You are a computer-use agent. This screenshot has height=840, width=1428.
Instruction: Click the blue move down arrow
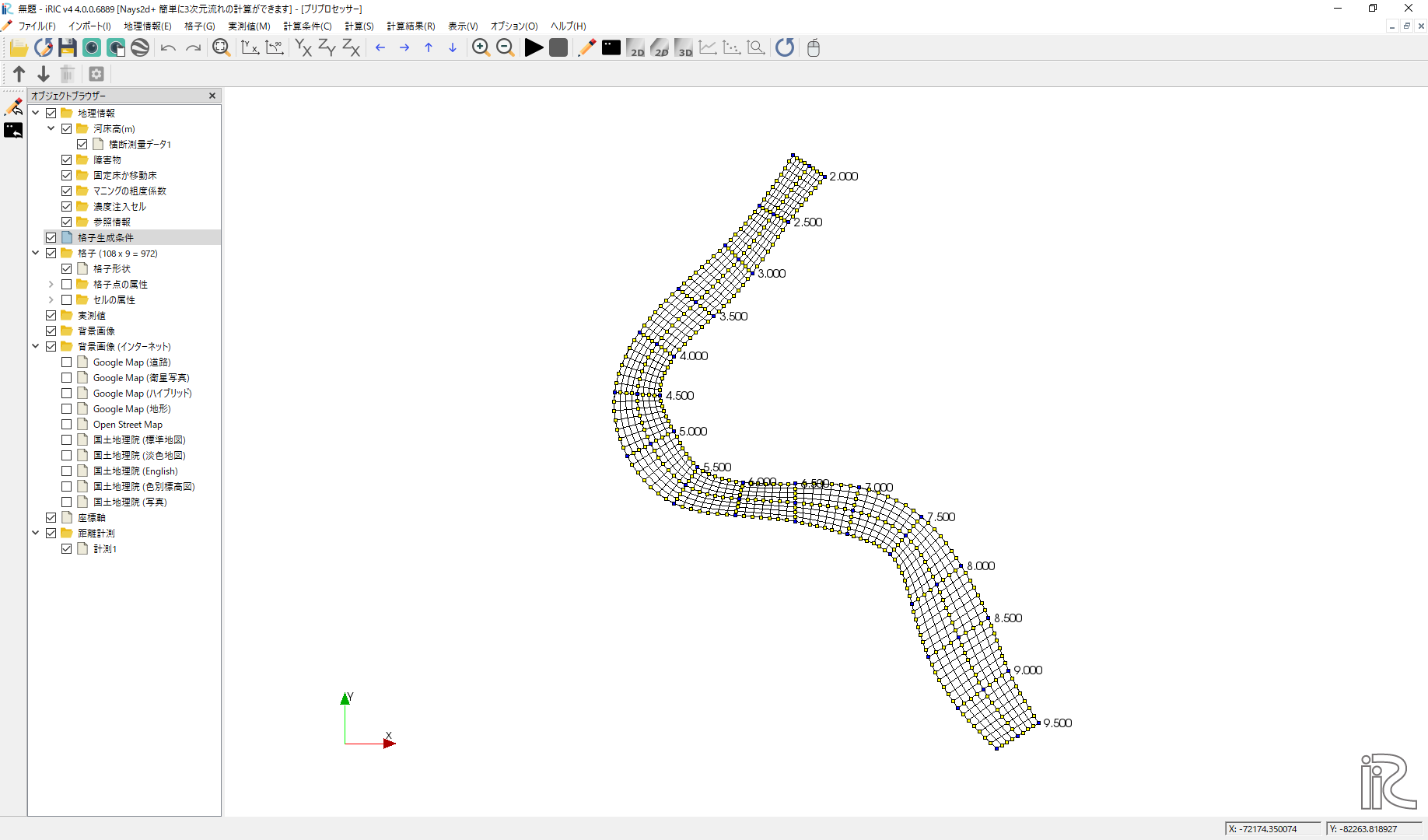point(453,48)
